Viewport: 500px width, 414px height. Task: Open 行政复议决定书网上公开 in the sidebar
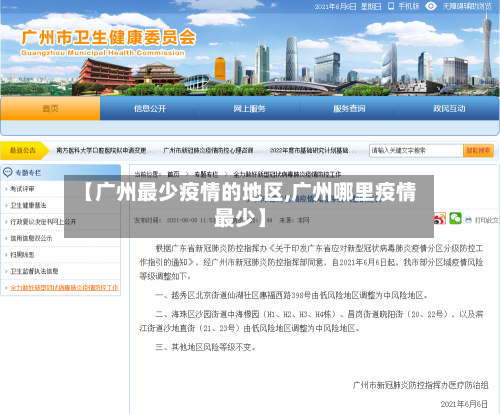pos(43,222)
